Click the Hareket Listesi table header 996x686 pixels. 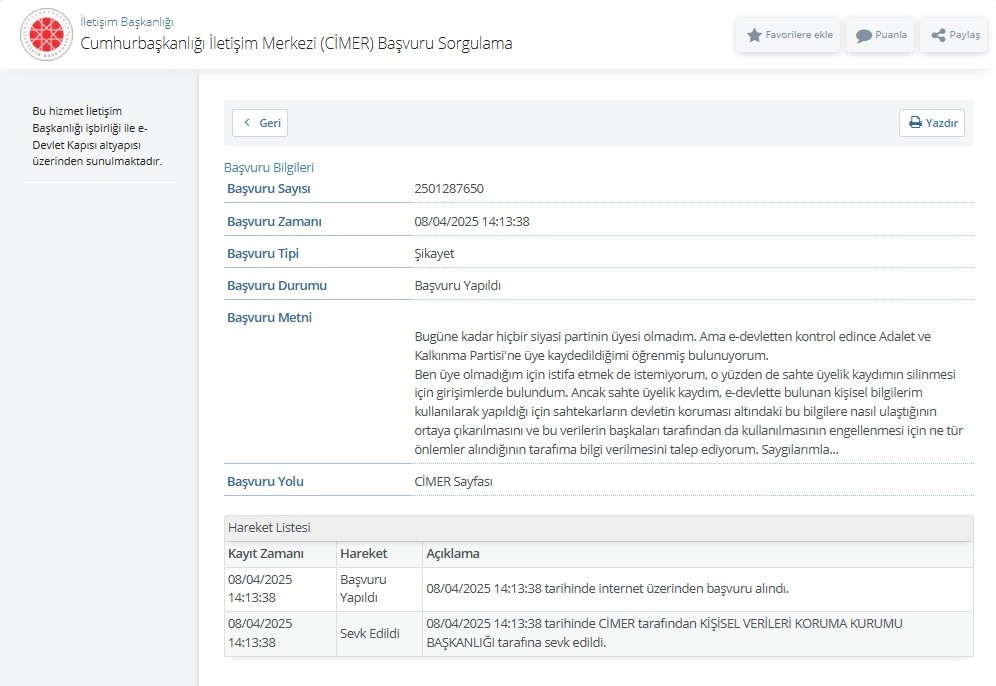pos(598,528)
